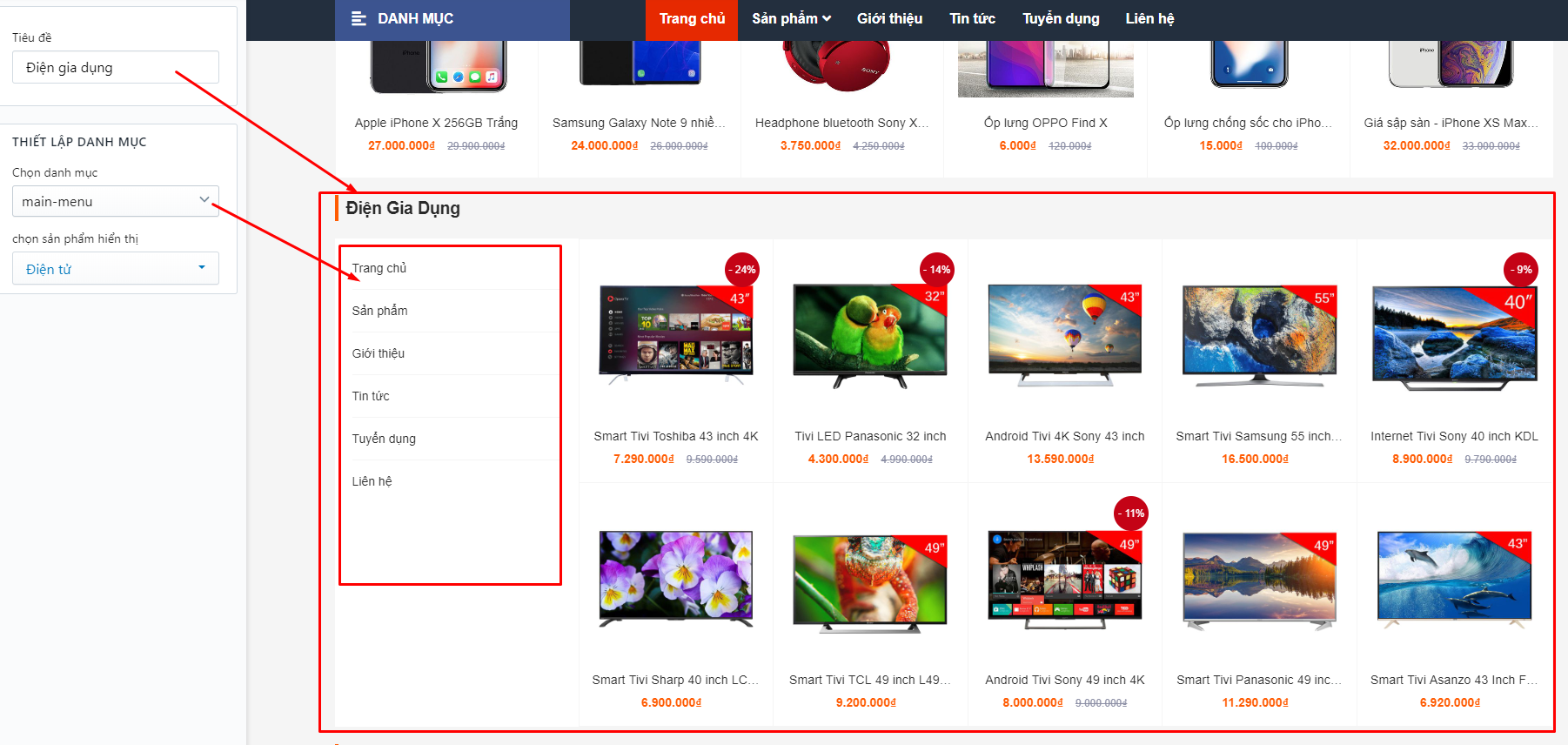Viewport: 1568px width, 745px height.
Task: Click the 13.590.000₫ Sony price
Action: click(1061, 459)
